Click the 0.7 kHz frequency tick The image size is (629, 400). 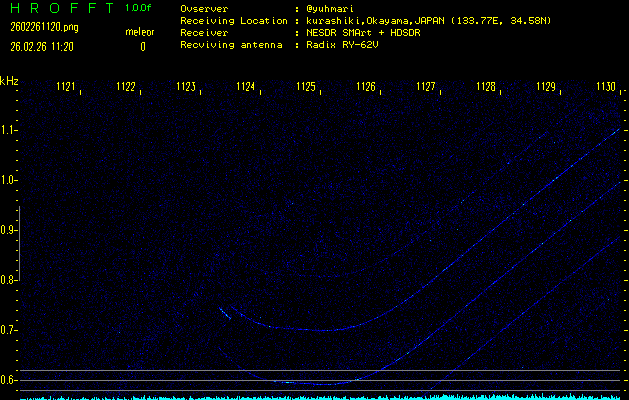click(x=9, y=330)
